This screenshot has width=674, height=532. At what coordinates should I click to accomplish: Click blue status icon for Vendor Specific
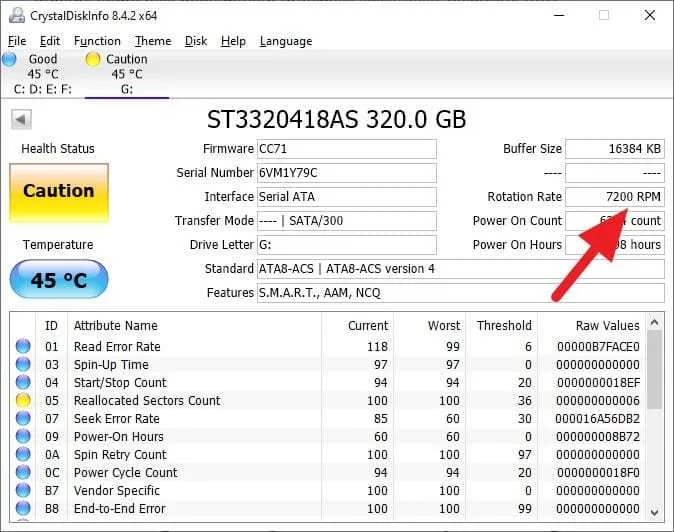pyautogui.click(x=23, y=490)
